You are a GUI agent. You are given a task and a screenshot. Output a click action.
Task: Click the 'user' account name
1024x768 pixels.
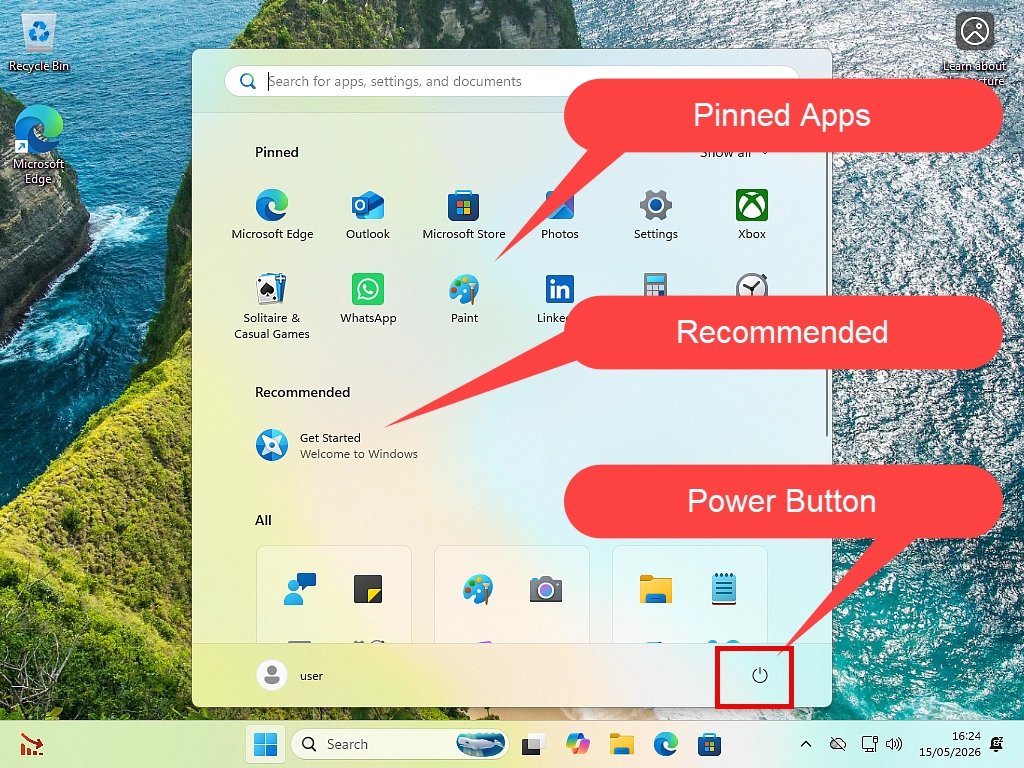point(311,676)
